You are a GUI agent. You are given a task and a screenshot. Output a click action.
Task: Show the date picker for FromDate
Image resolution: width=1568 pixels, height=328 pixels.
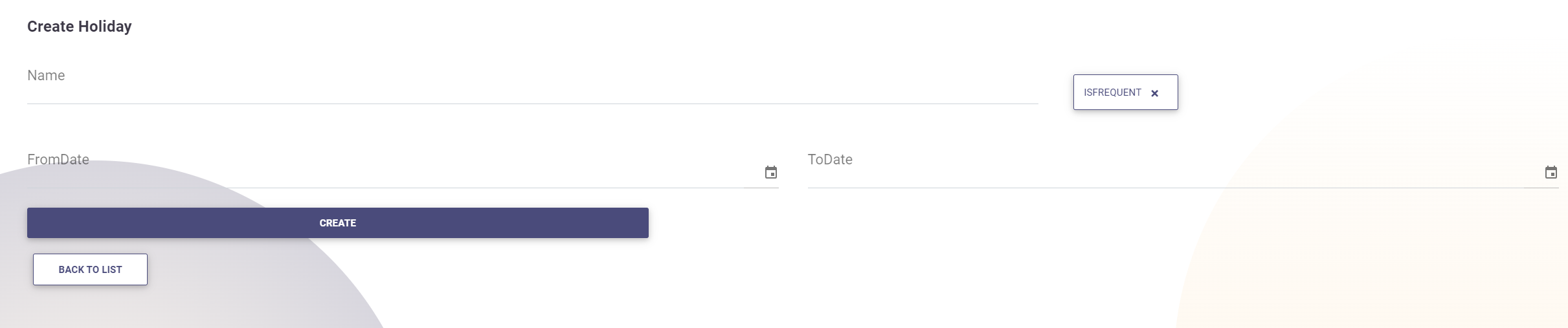tap(770, 172)
